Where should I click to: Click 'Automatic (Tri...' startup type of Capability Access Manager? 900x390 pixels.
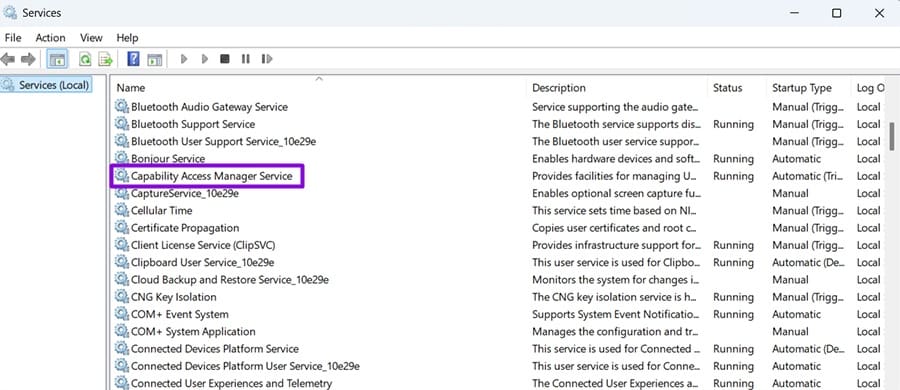(808, 176)
